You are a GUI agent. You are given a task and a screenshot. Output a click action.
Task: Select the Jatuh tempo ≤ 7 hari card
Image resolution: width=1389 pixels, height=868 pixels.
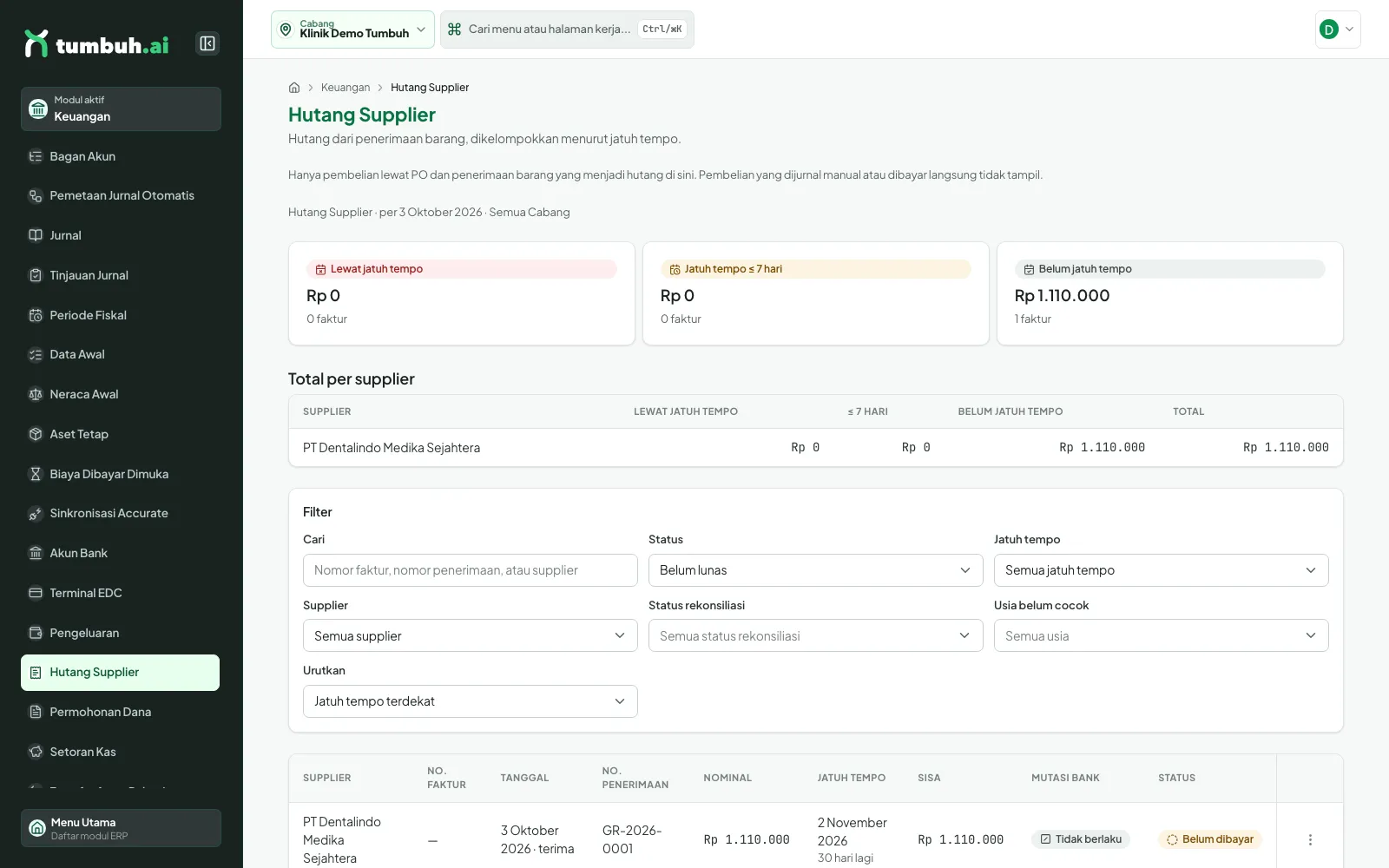pos(816,293)
